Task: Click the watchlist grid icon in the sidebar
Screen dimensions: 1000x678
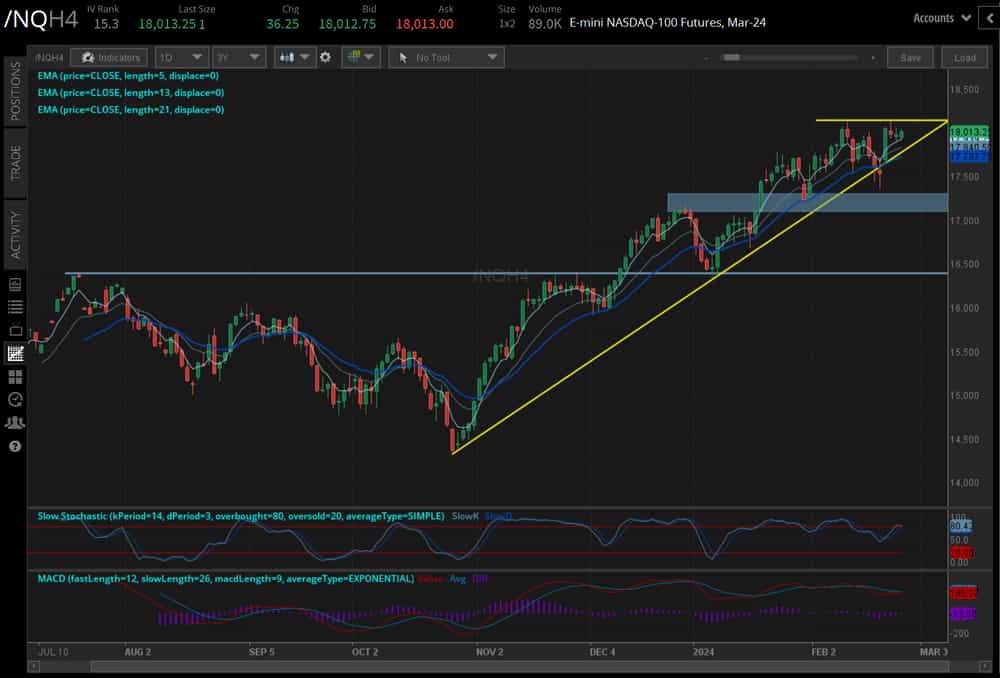Action: click(x=16, y=376)
